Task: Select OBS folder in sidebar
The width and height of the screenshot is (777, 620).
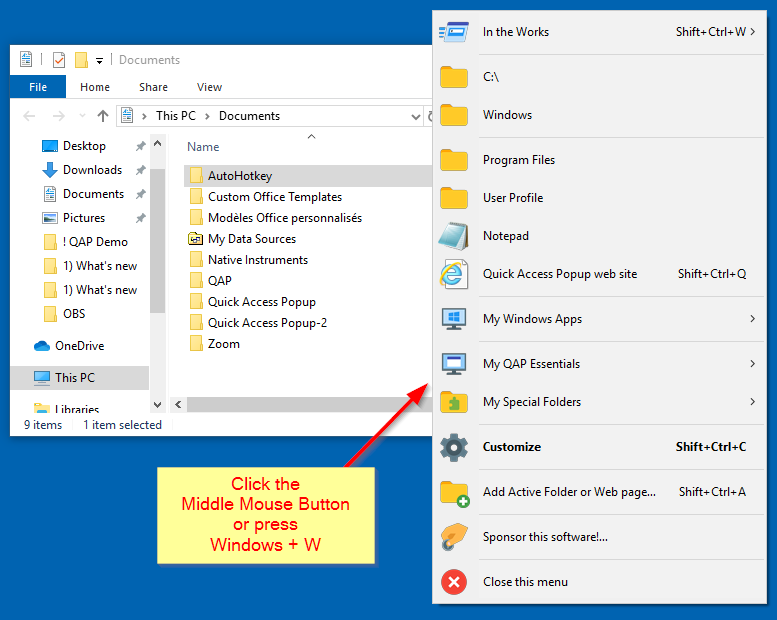Action: [x=74, y=314]
